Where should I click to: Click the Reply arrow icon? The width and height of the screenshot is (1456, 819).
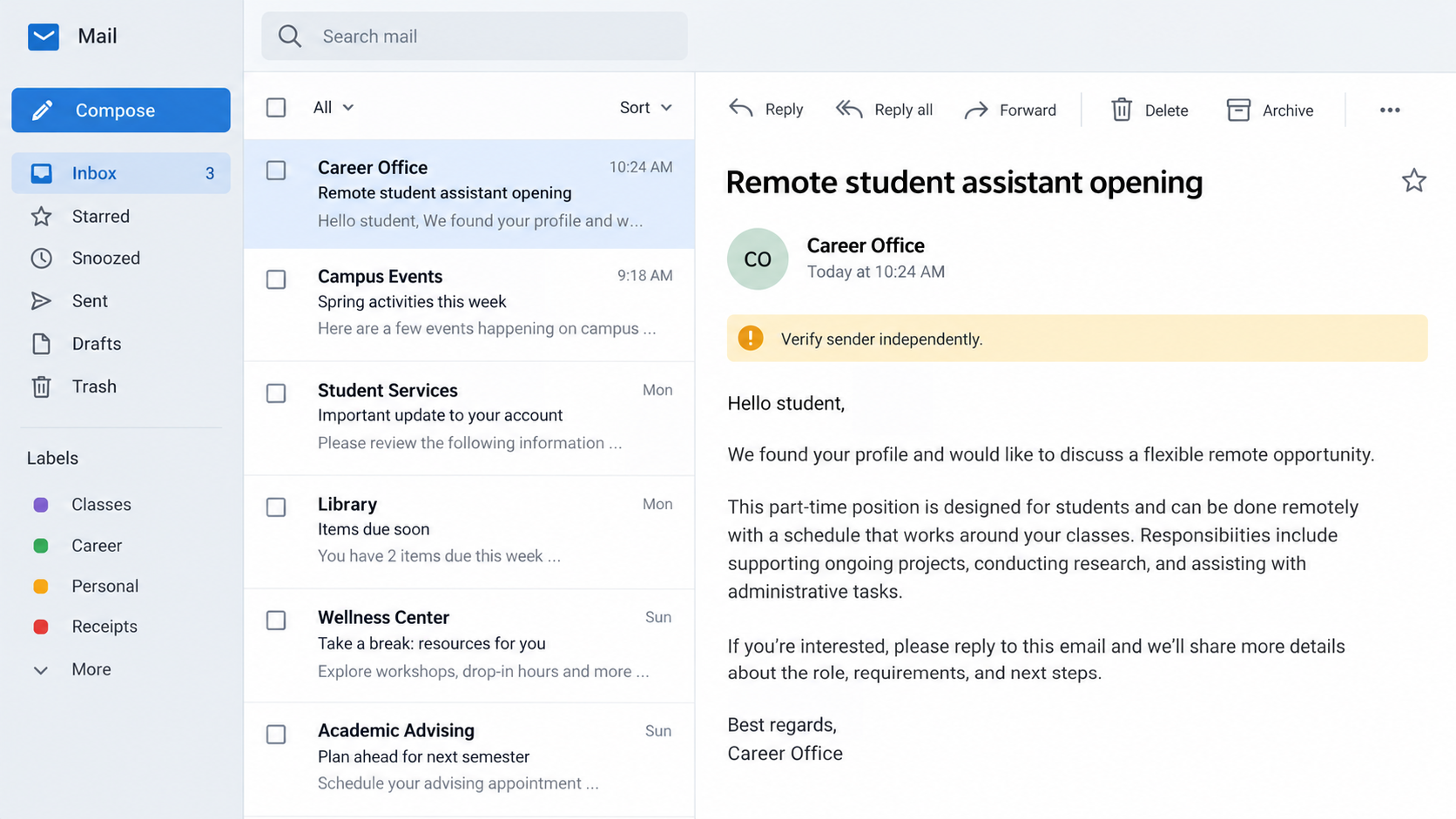[x=741, y=109]
